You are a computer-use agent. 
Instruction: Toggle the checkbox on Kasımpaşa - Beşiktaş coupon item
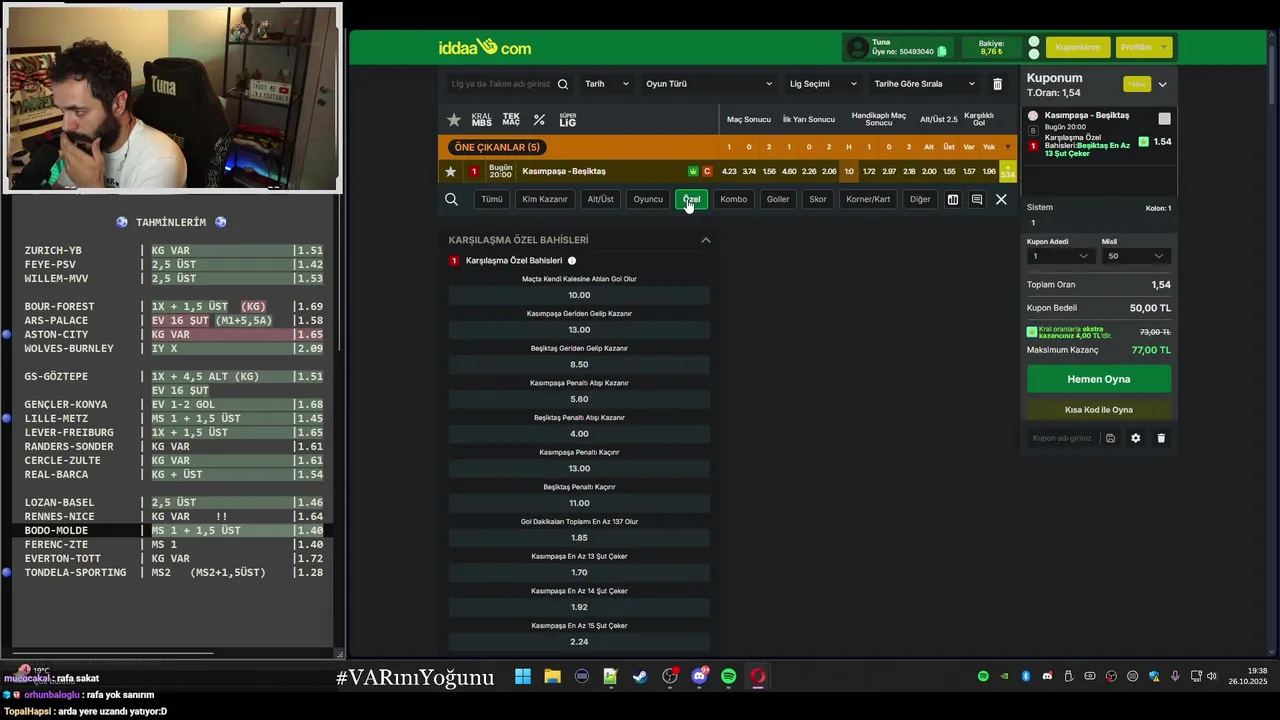(1164, 119)
